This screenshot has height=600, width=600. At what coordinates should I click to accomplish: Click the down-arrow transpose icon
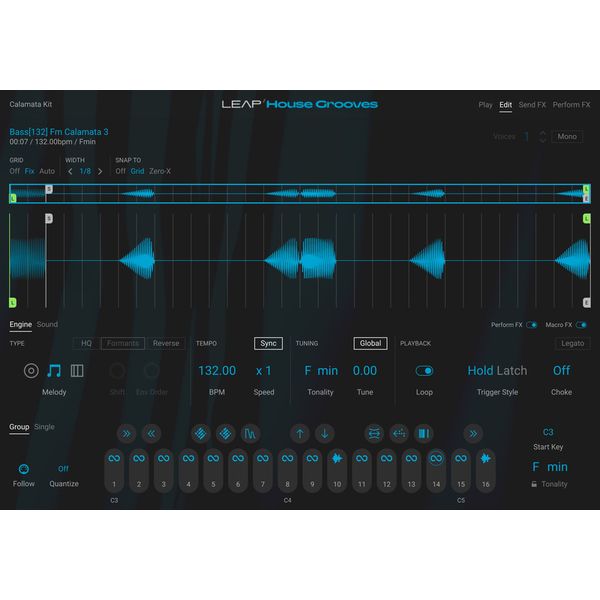pos(324,434)
